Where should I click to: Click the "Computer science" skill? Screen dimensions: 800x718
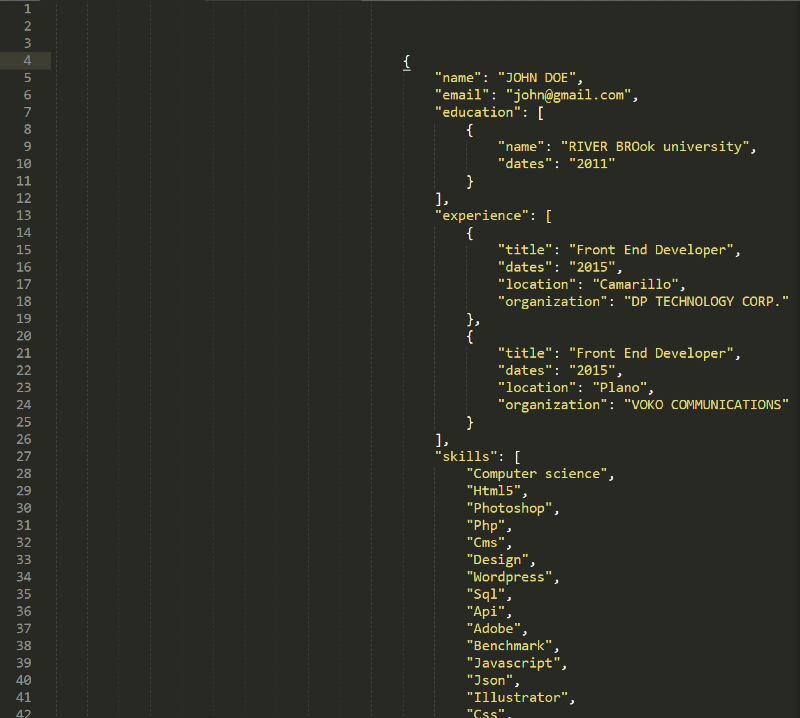pyautogui.click(x=537, y=474)
